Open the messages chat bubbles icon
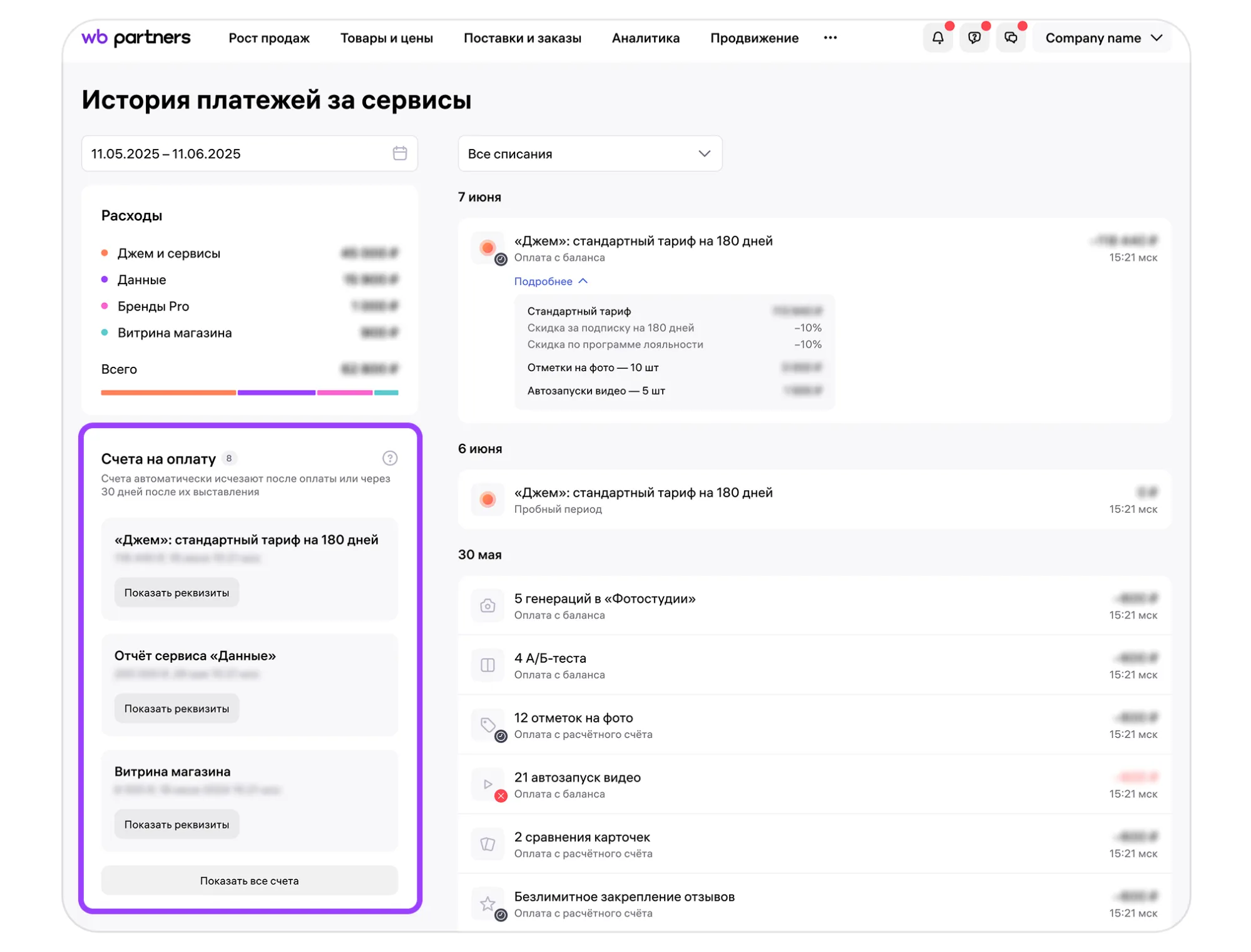The height and width of the screenshot is (952, 1251). pos(1011,38)
